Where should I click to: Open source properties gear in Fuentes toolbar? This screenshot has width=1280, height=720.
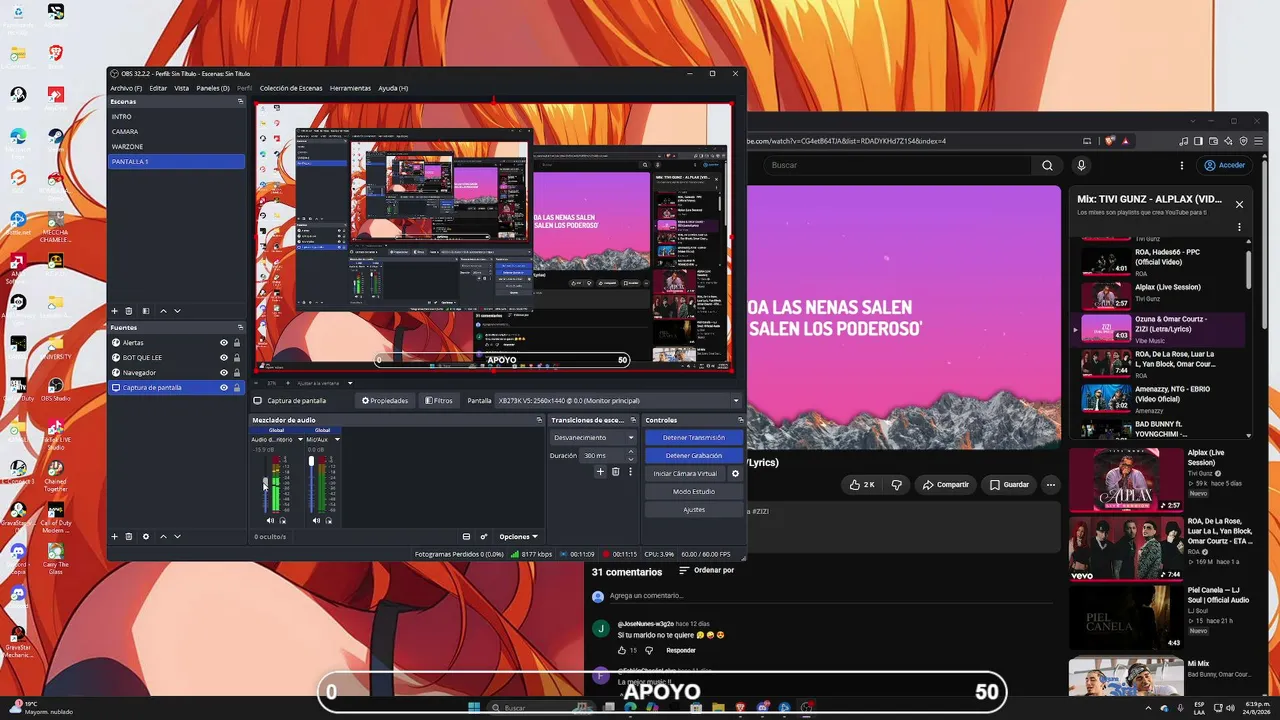(x=146, y=537)
